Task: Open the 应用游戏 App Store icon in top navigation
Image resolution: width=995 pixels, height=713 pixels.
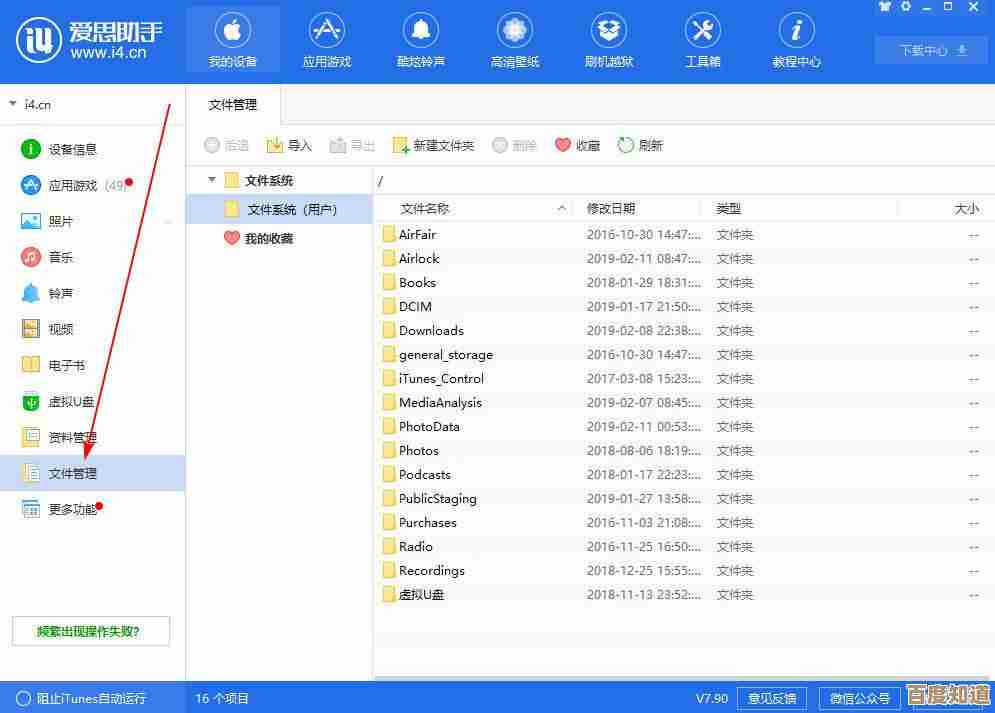Action: [x=327, y=31]
